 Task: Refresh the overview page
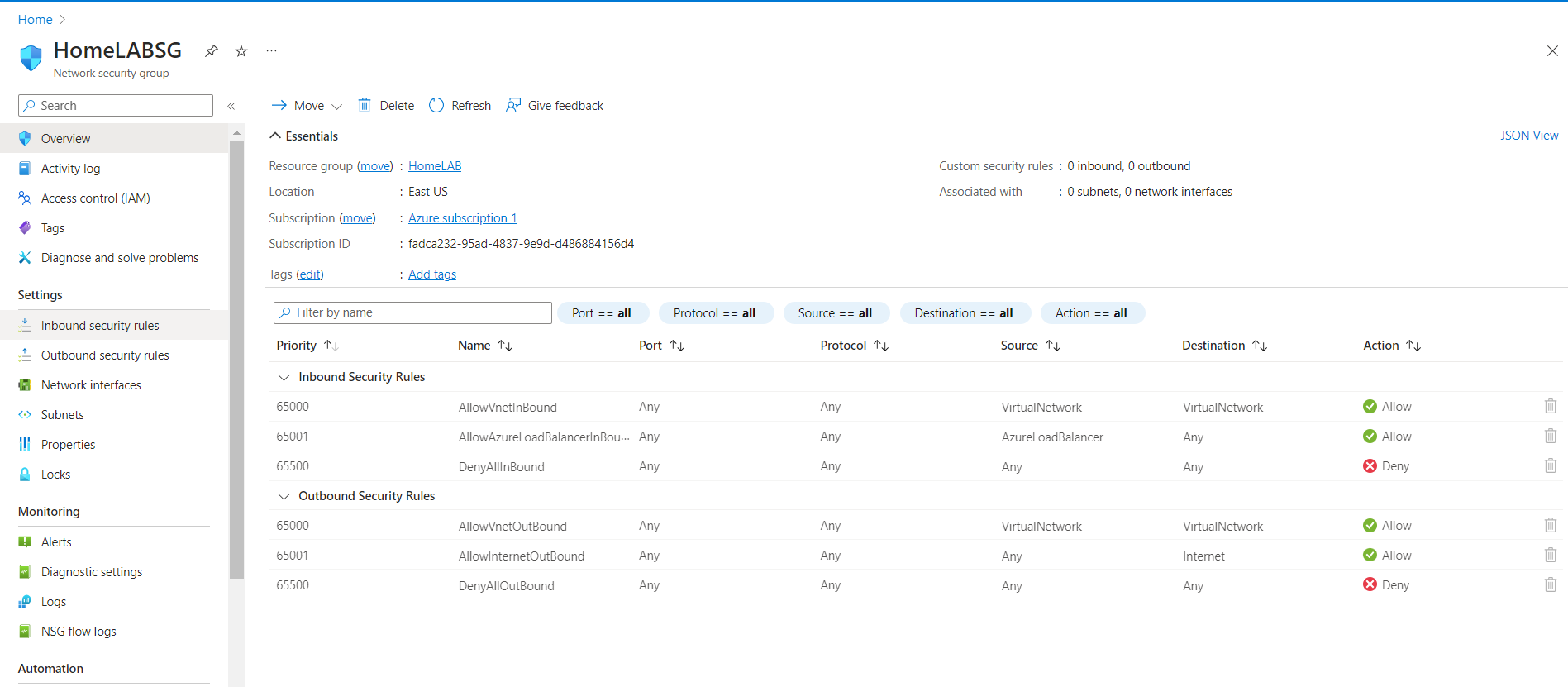coord(460,105)
